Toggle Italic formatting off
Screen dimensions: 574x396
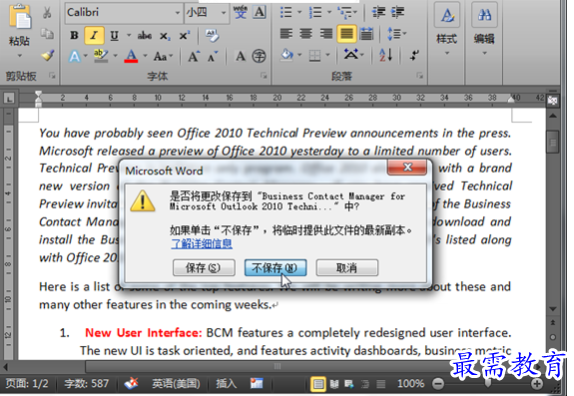(x=94, y=36)
